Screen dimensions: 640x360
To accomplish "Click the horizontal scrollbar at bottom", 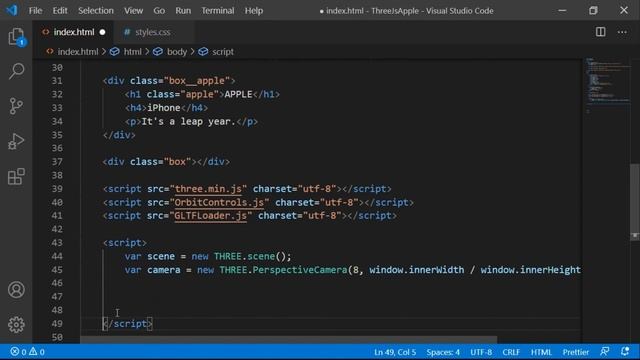I will tap(289, 340).
